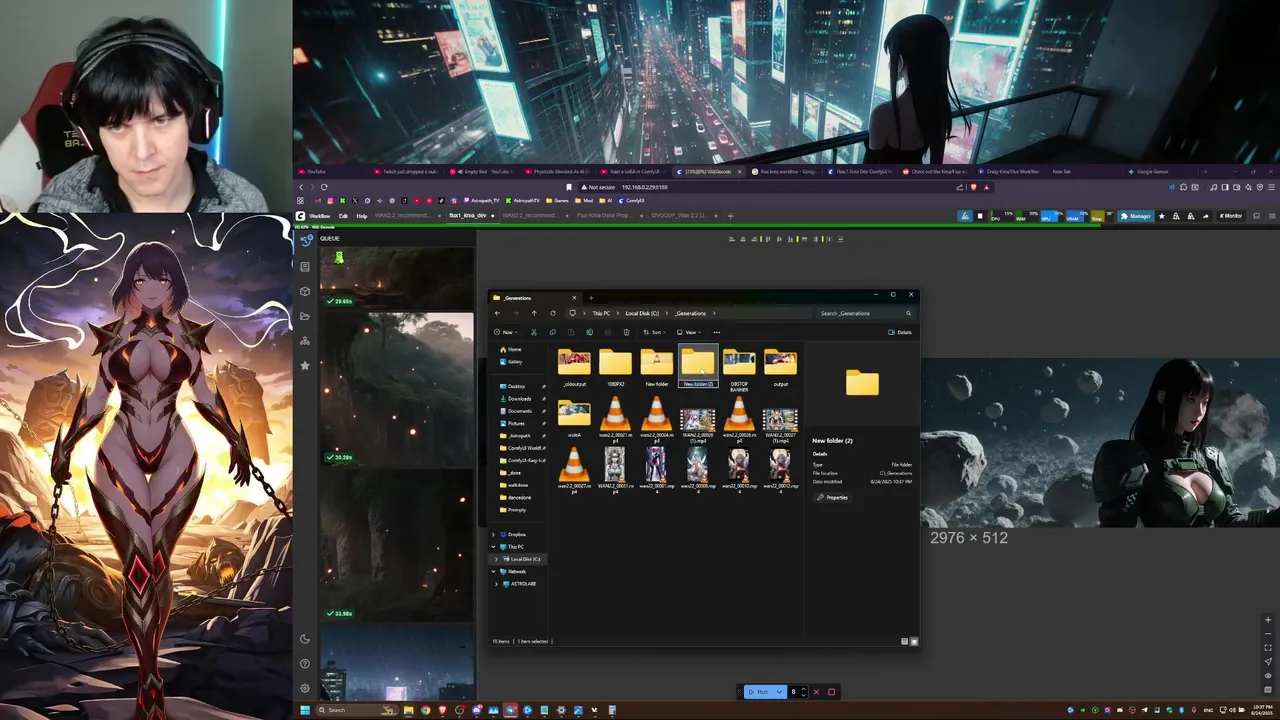Add new ComfyUI workflow tab
Viewport: 1280px width, 720px height.
(730, 216)
